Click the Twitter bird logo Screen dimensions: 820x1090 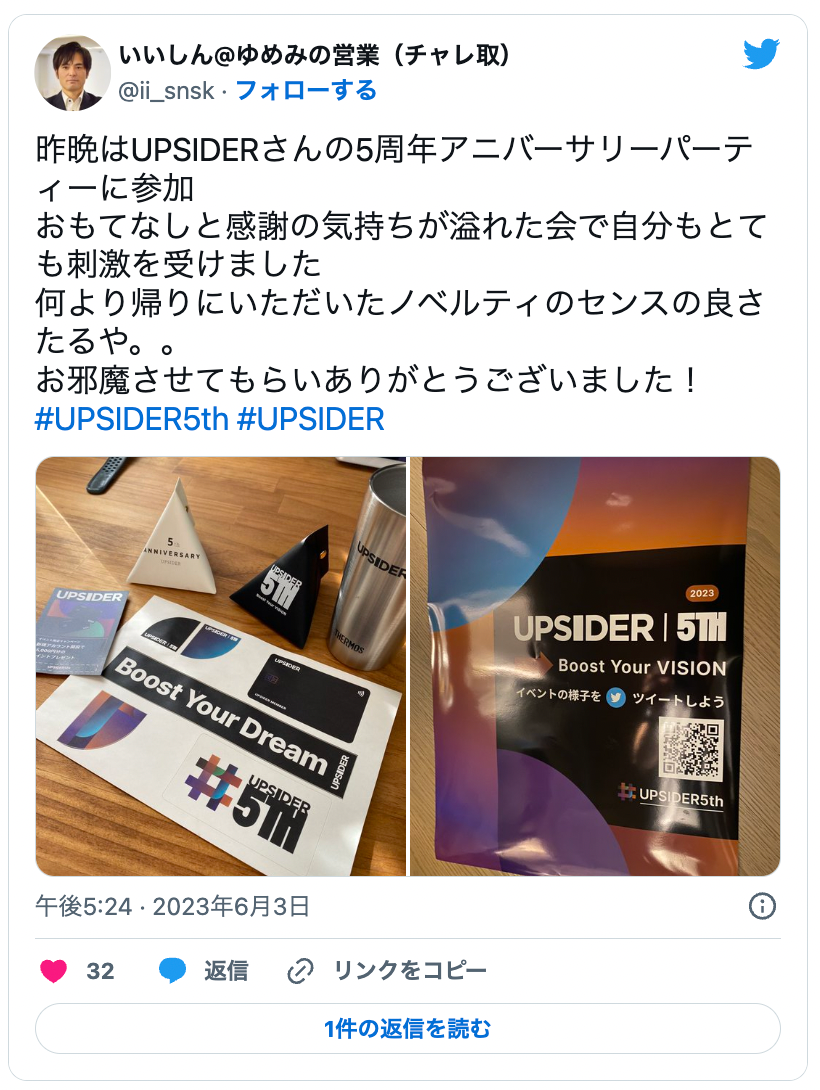click(x=761, y=54)
